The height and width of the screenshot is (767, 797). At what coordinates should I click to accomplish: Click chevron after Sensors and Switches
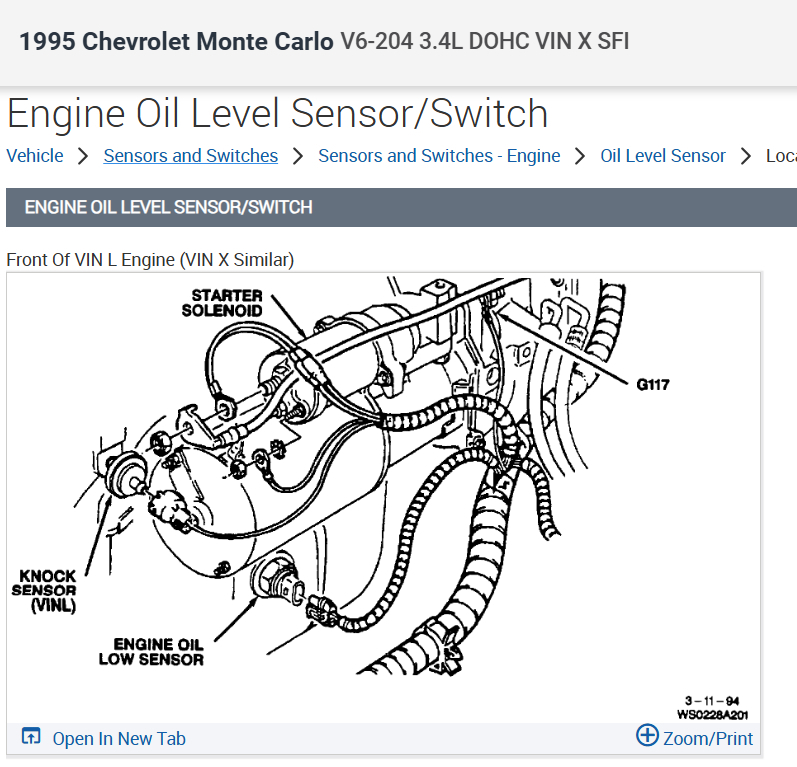(x=298, y=156)
